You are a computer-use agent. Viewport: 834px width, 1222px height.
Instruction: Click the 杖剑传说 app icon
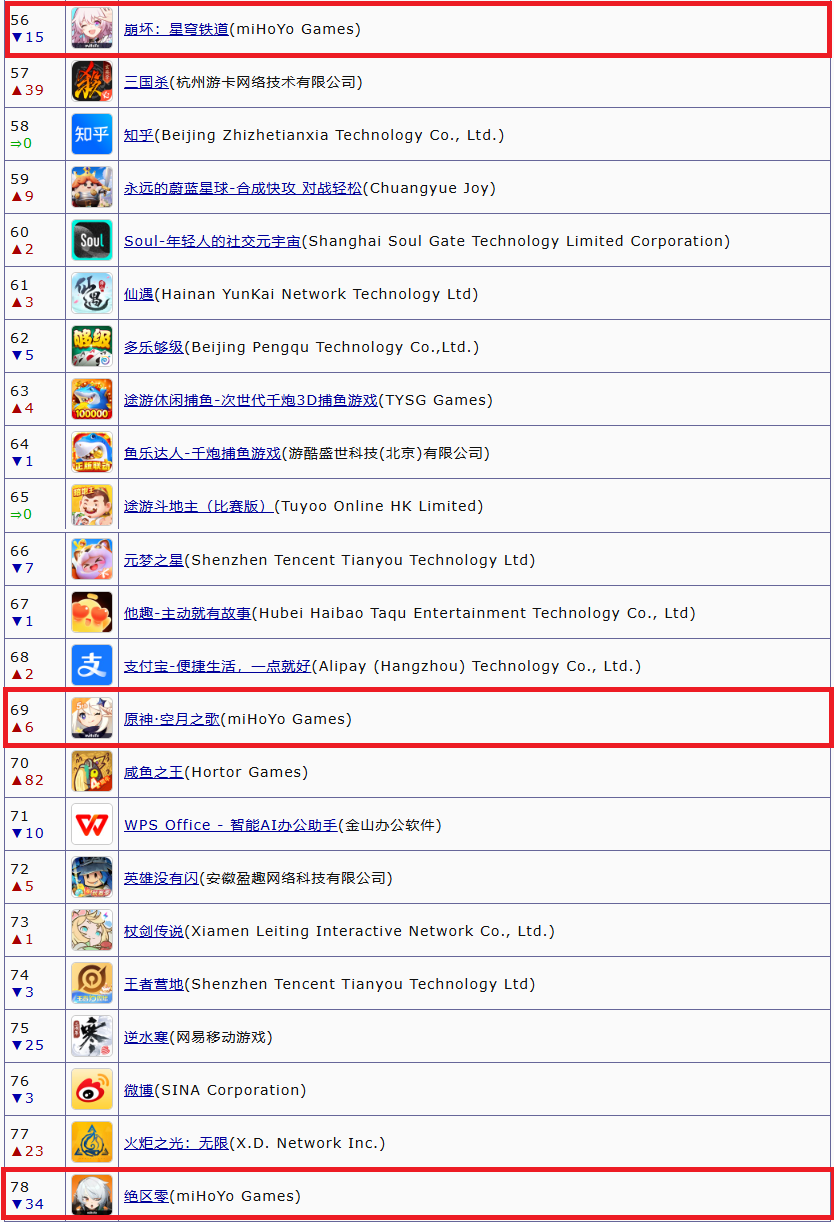(x=92, y=930)
